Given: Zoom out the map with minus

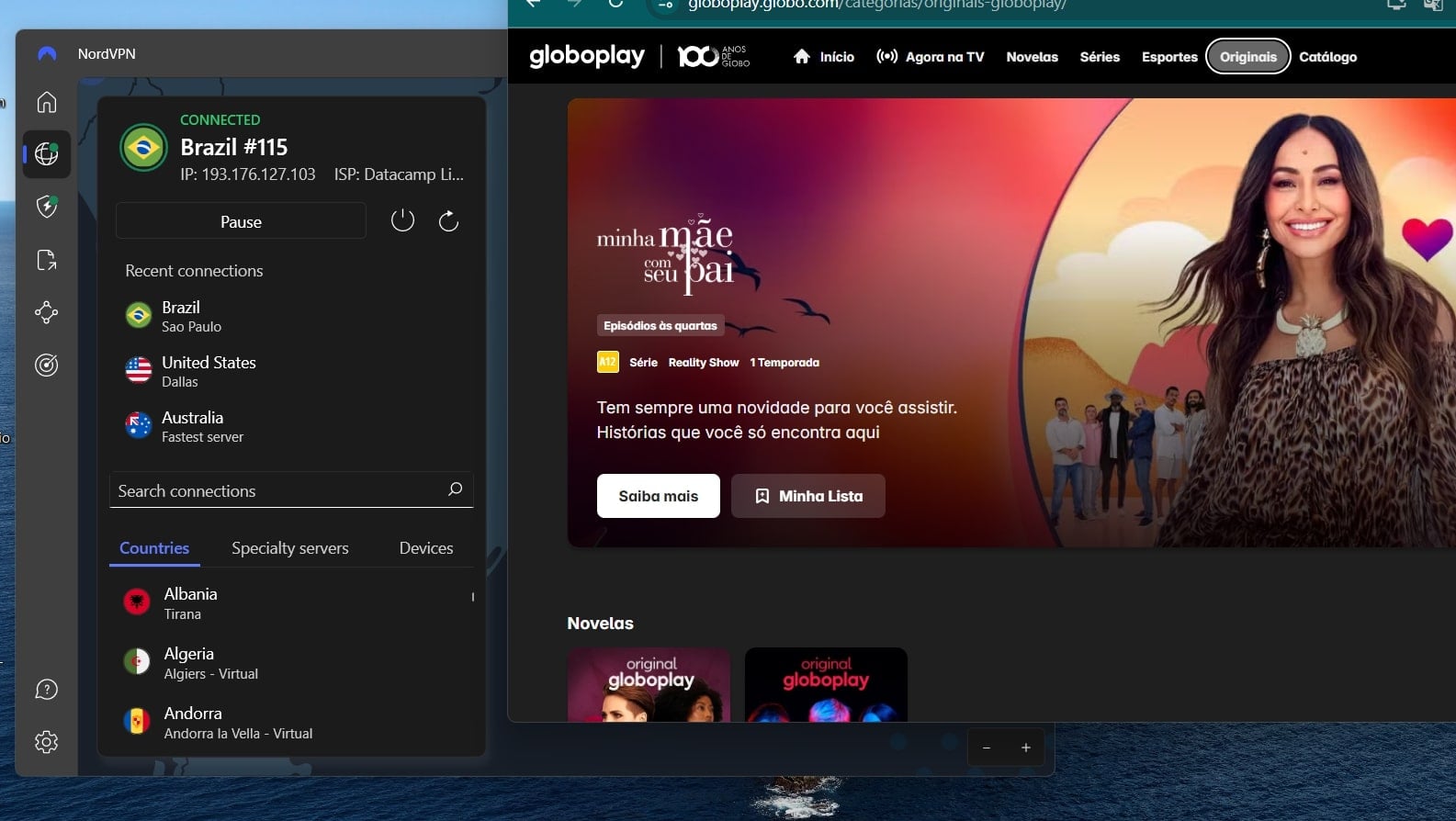Looking at the screenshot, I should click(x=987, y=748).
